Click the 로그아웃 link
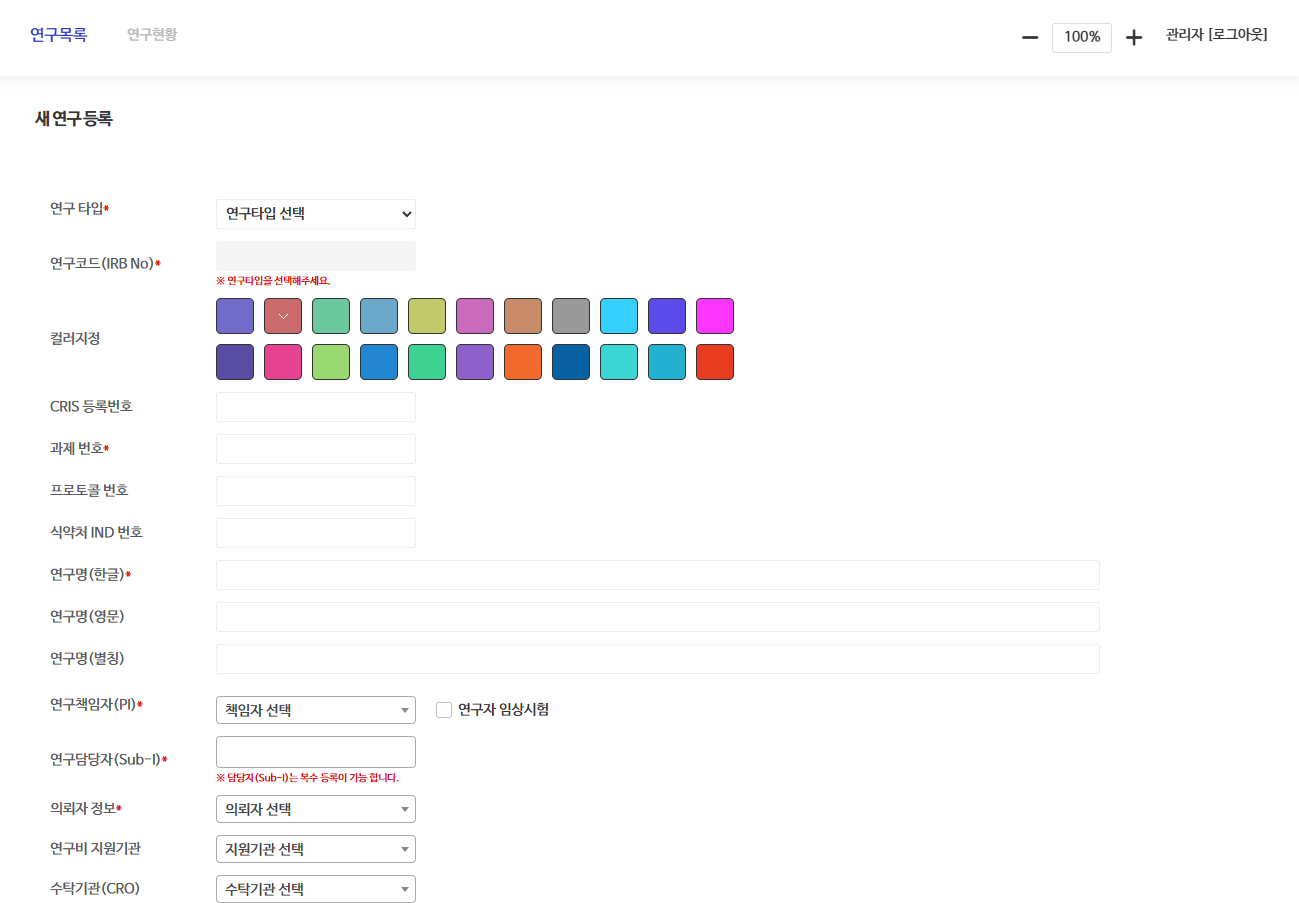 [1238, 35]
